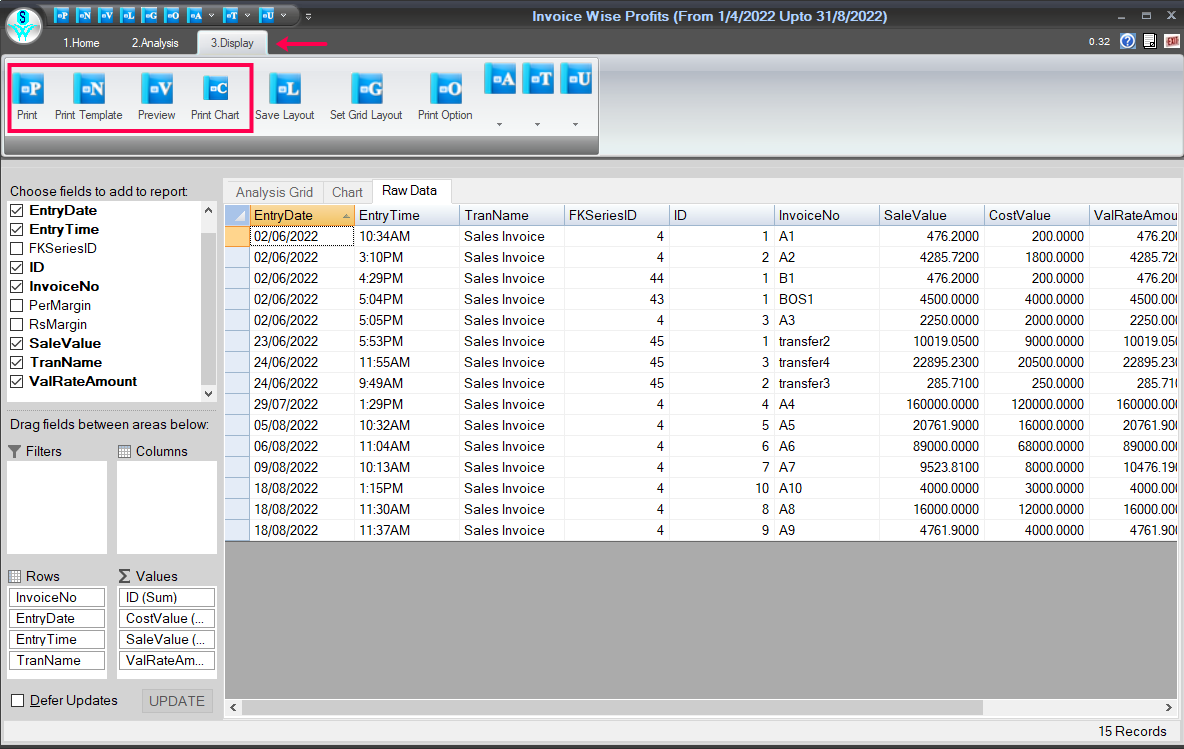This screenshot has height=749, width=1184.
Task: Click the small A icon in quick access toolbar
Action: click(x=195, y=15)
